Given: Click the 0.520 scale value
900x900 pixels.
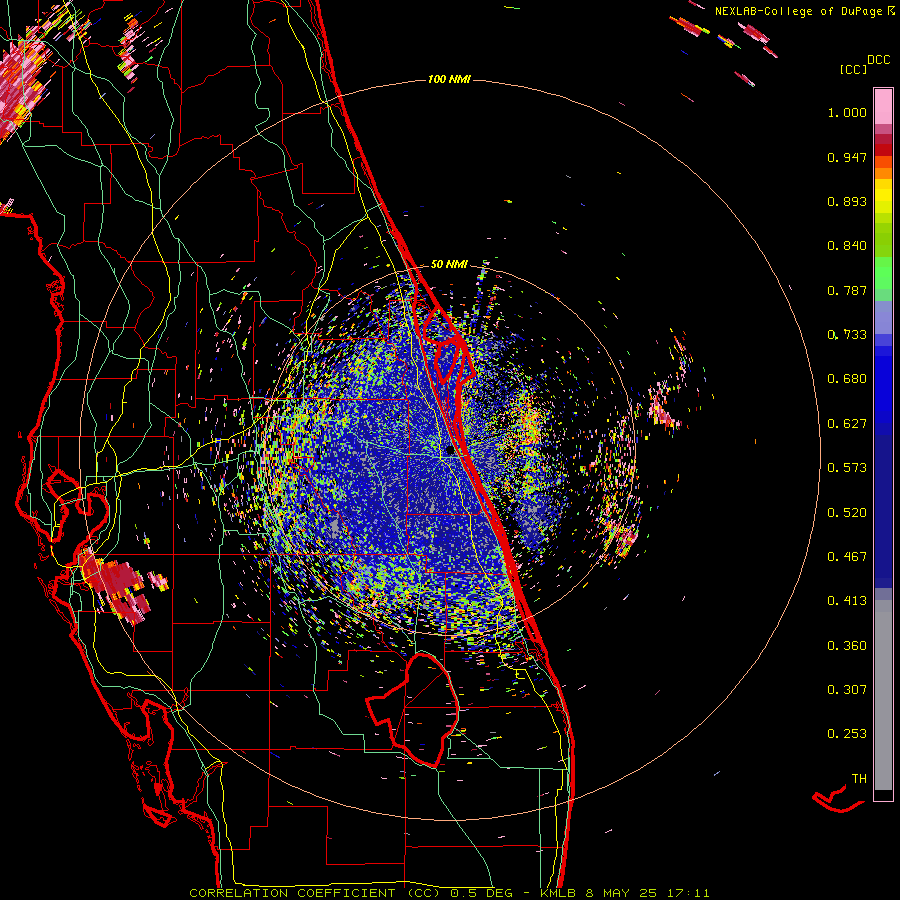Looking at the screenshot, I should point(847,513).
